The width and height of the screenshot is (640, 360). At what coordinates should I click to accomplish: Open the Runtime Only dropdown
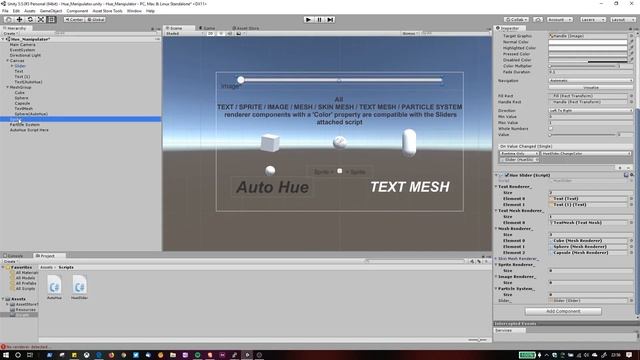pos(519,153)
